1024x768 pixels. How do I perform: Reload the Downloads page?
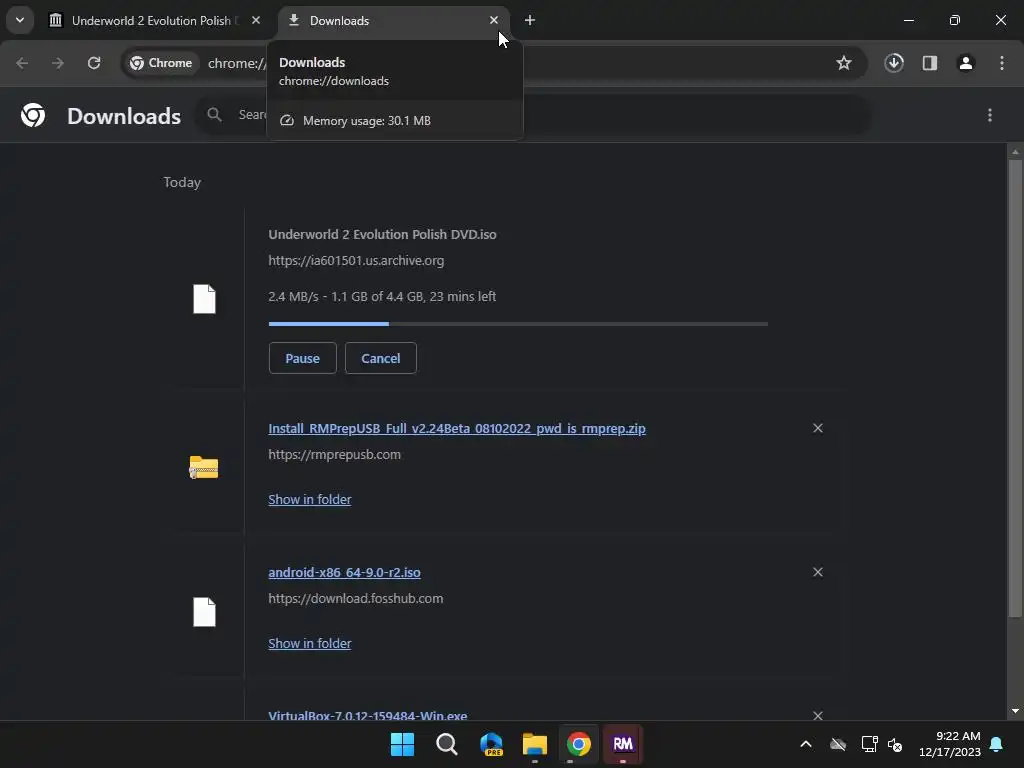coord(94,63)
